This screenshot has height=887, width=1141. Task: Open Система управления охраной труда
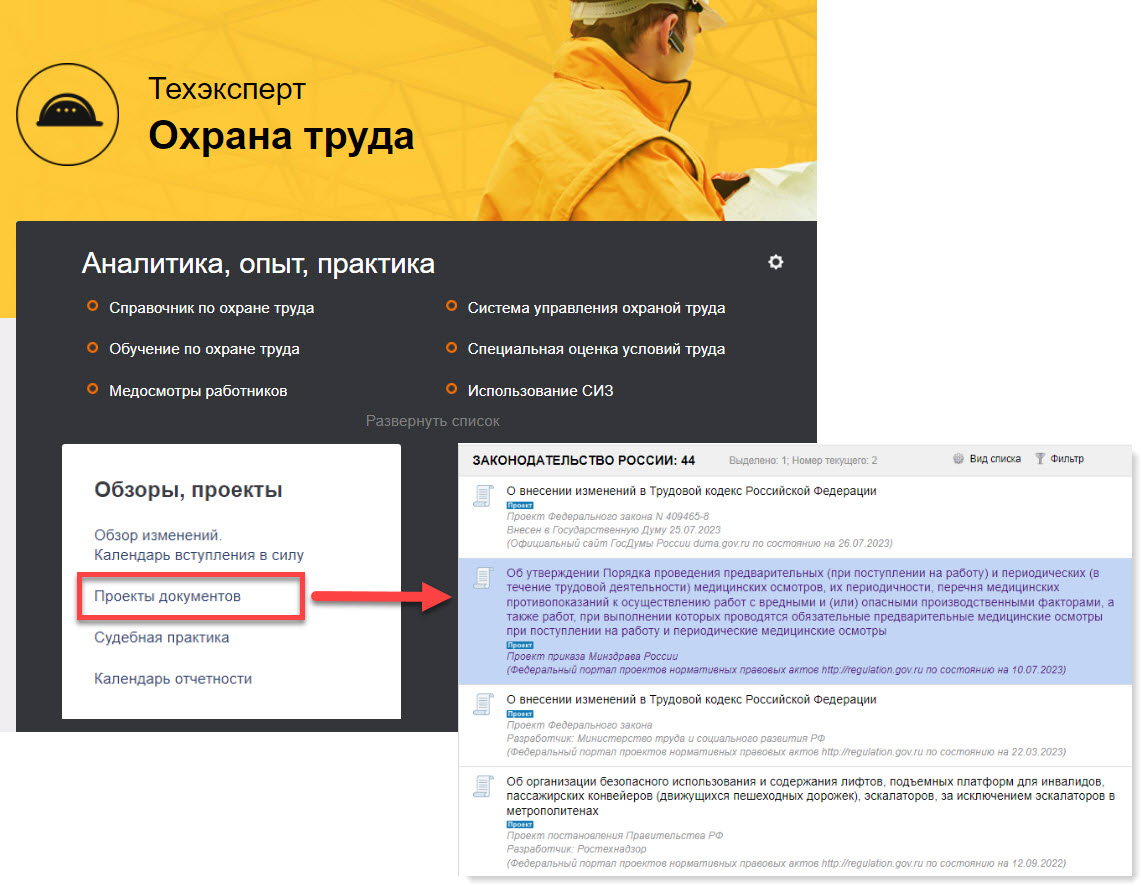click(x=596, y=308)
